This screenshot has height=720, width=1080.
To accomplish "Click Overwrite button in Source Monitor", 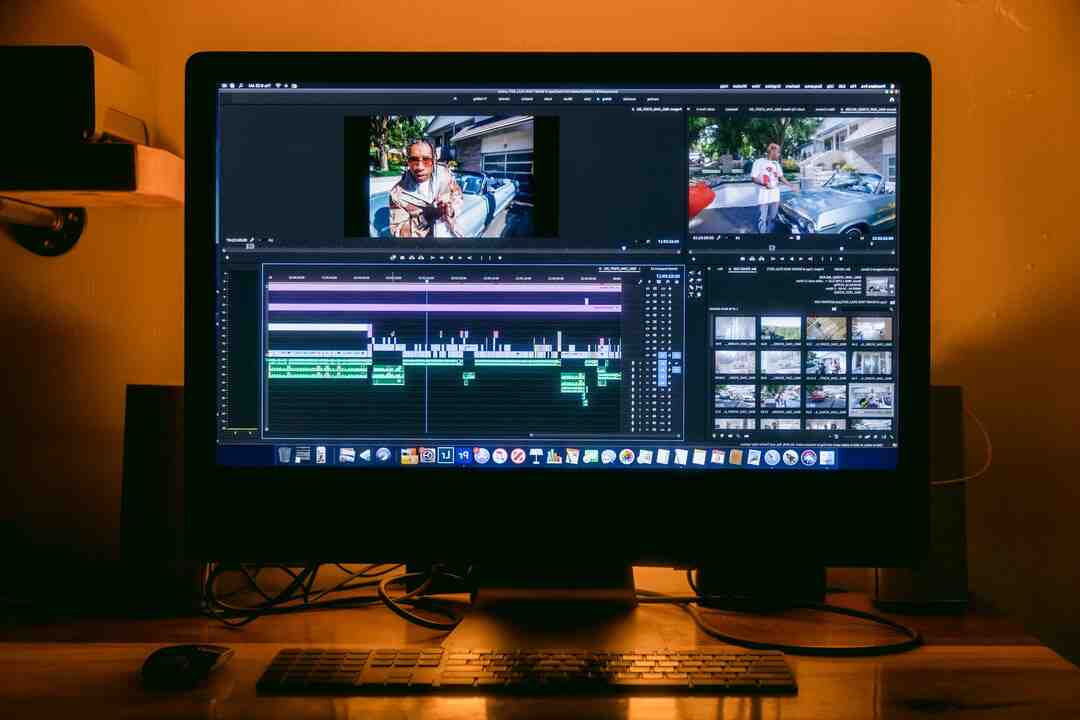I will (752, 259).
